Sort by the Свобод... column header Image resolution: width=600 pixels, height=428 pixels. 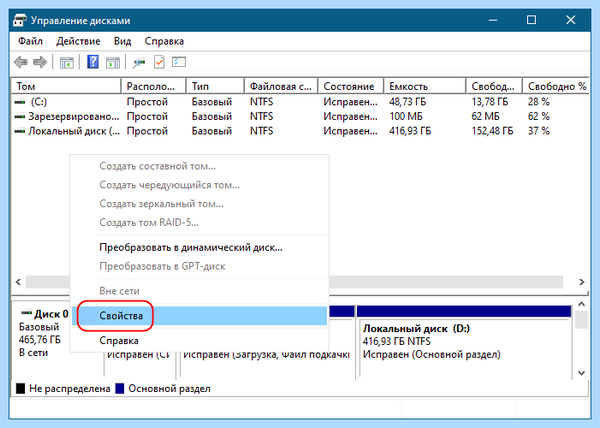494,86
